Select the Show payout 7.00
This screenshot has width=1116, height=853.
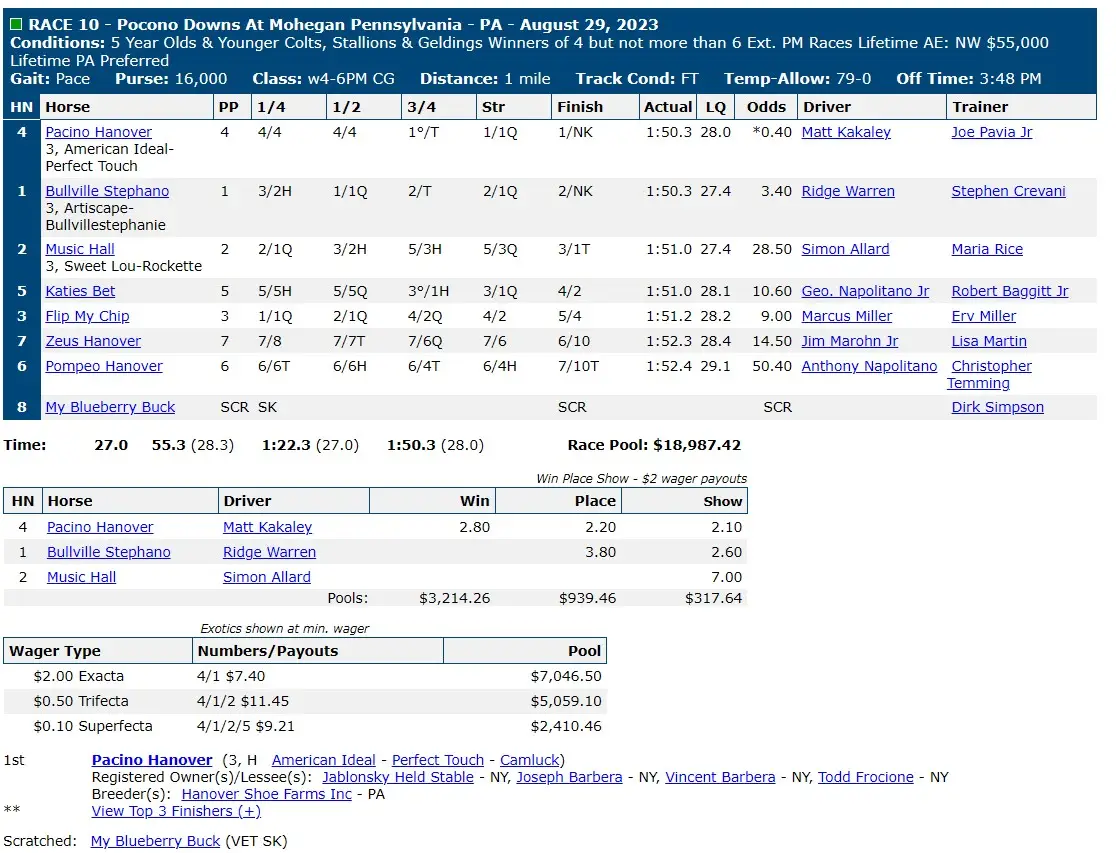click(726, 577)
